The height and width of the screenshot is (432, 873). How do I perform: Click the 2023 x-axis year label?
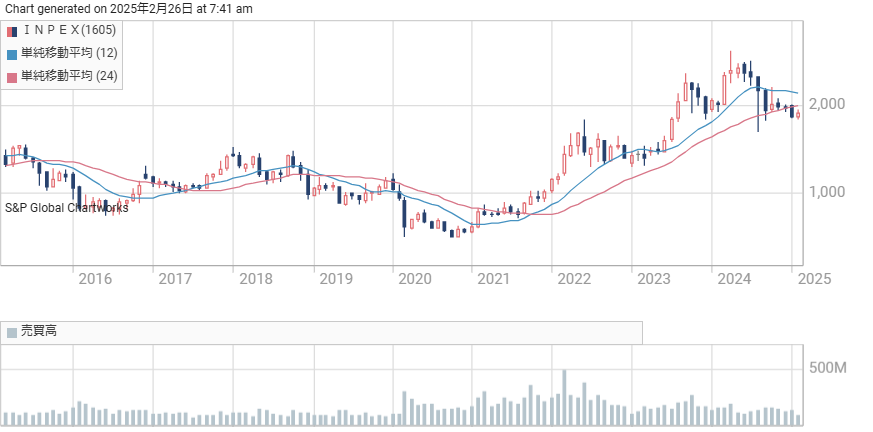pyautogui.click(x=654, y=278)
